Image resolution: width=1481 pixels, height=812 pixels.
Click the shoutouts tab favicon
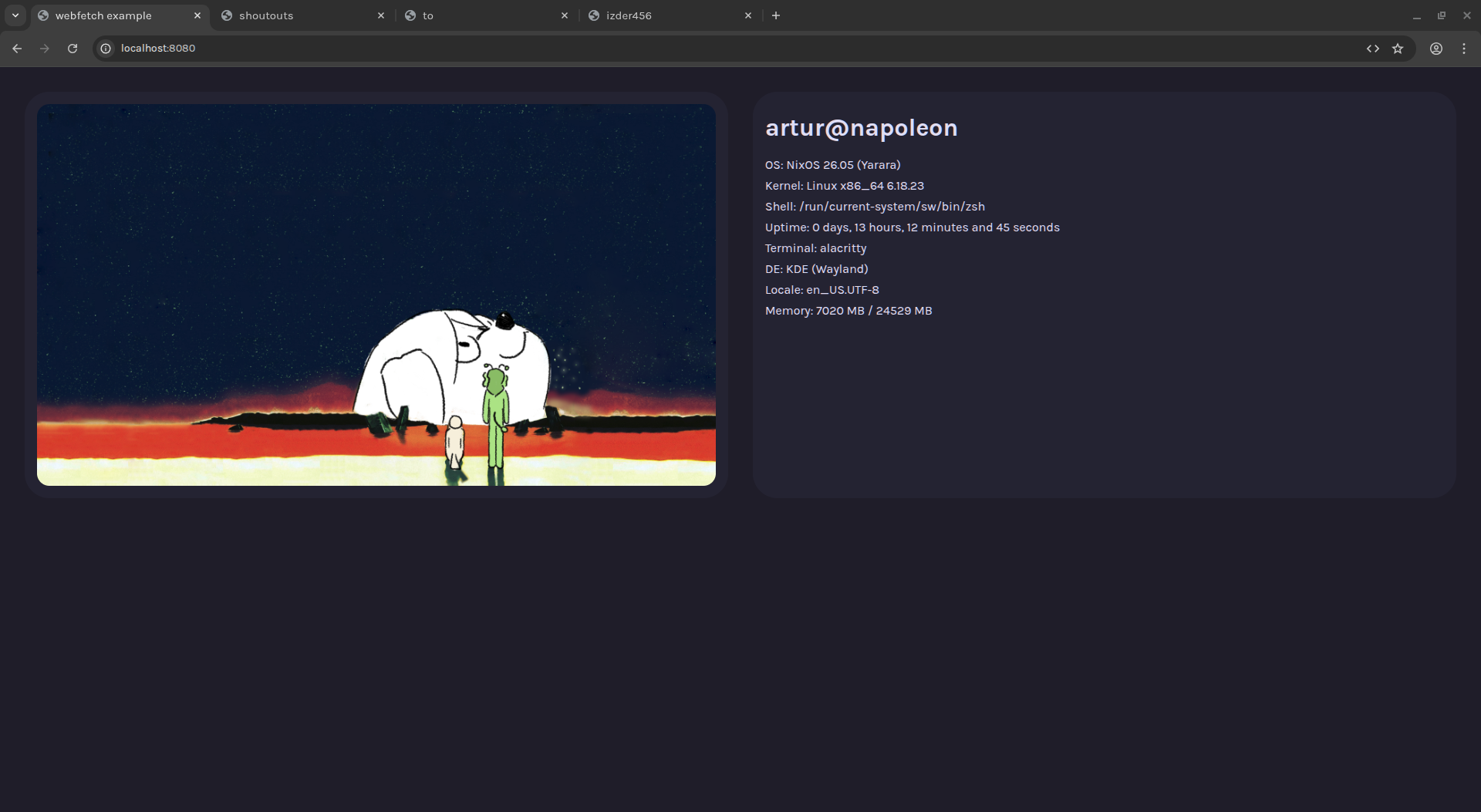(227, 15)
